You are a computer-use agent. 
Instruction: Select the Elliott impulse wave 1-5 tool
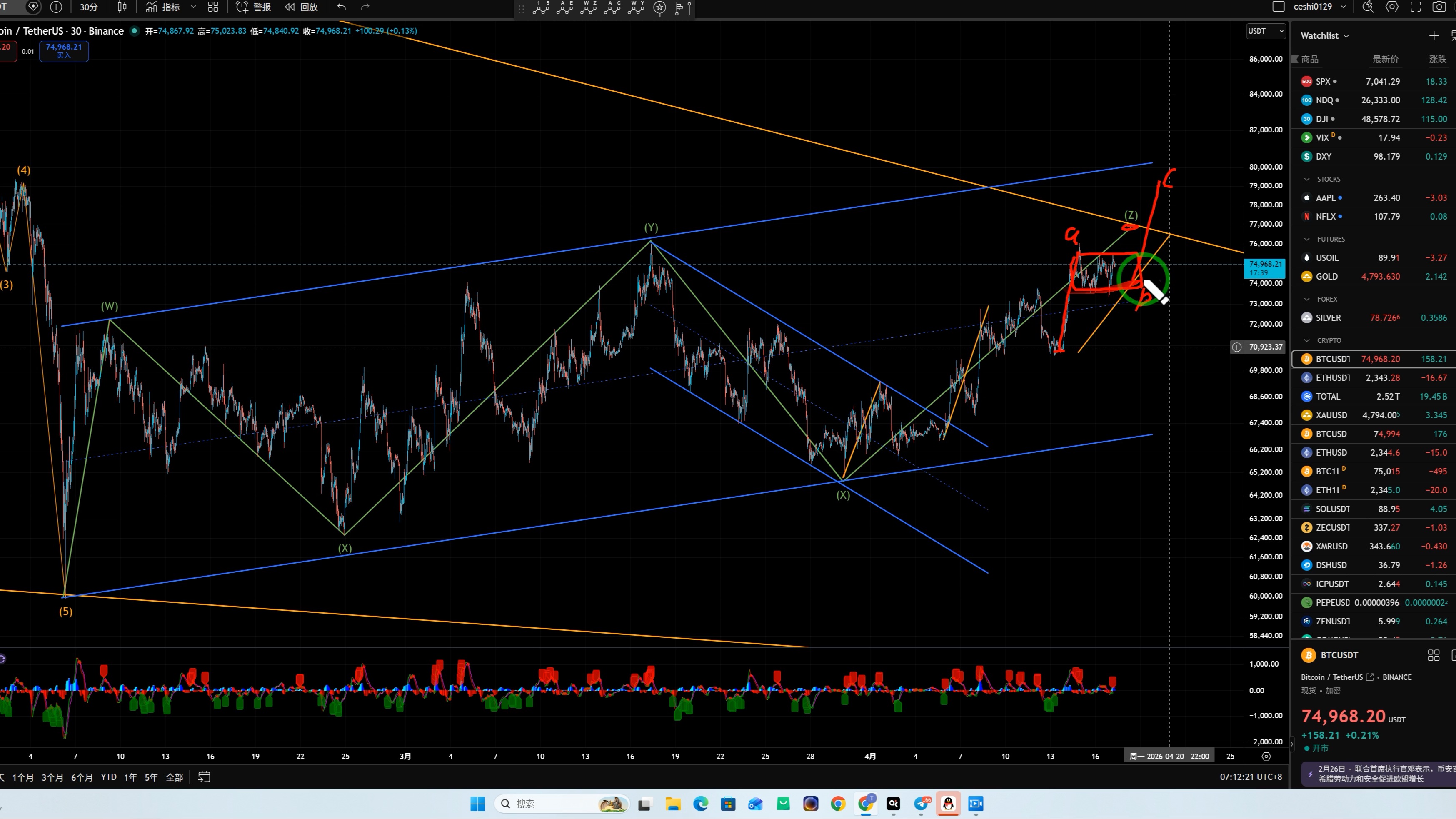(541, 7)
